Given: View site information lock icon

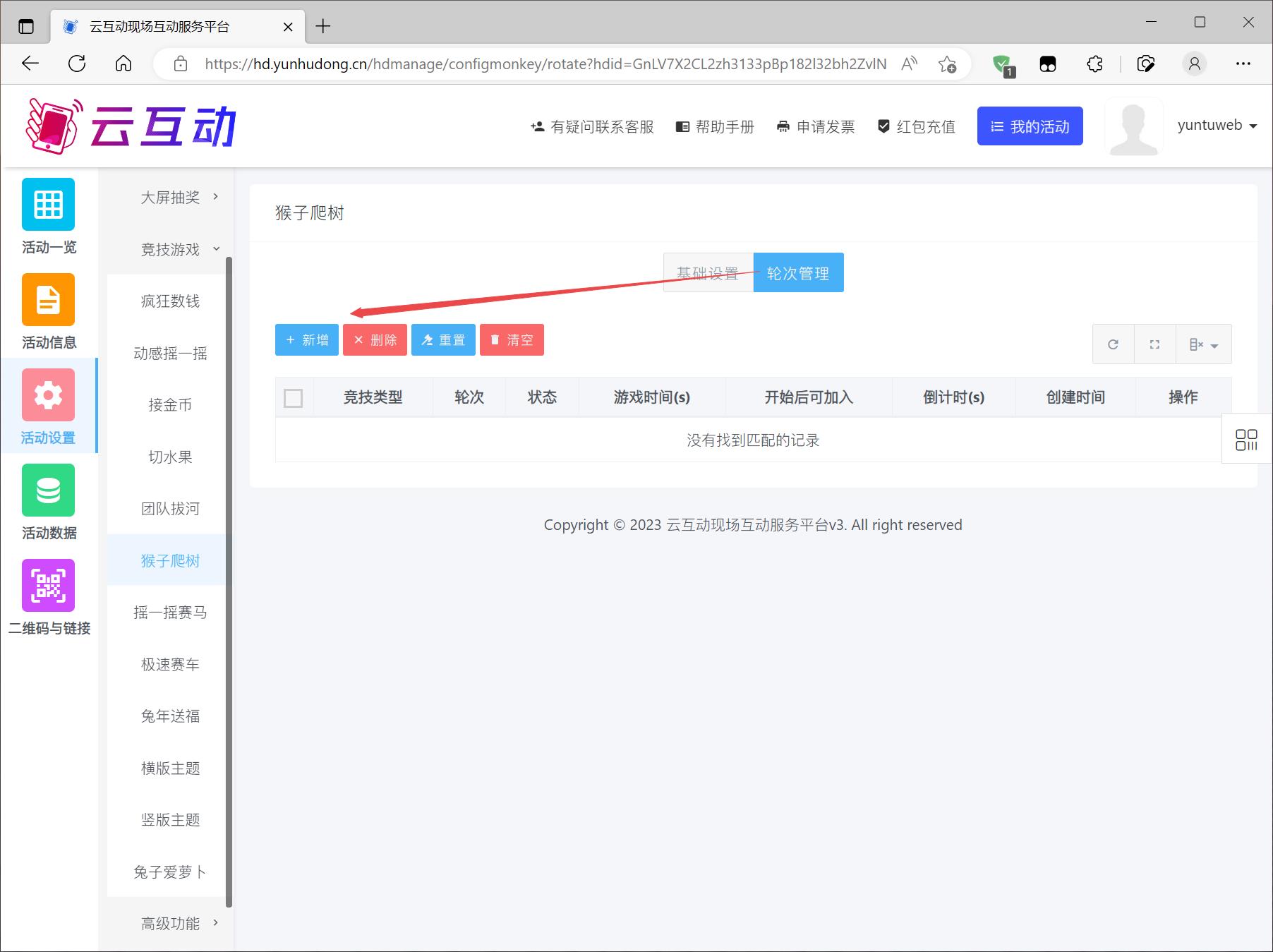Looking at the screenshot, I should point(181,64).
